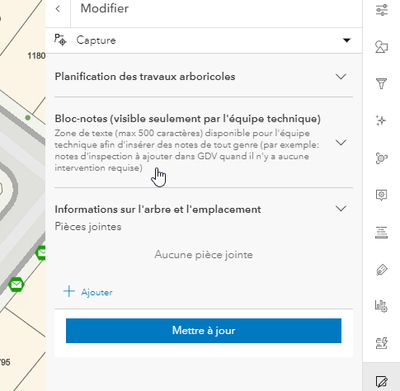This screenshot has height=391, width=400.
Task: Open the funnel filter tool
Action: (382, 83)
